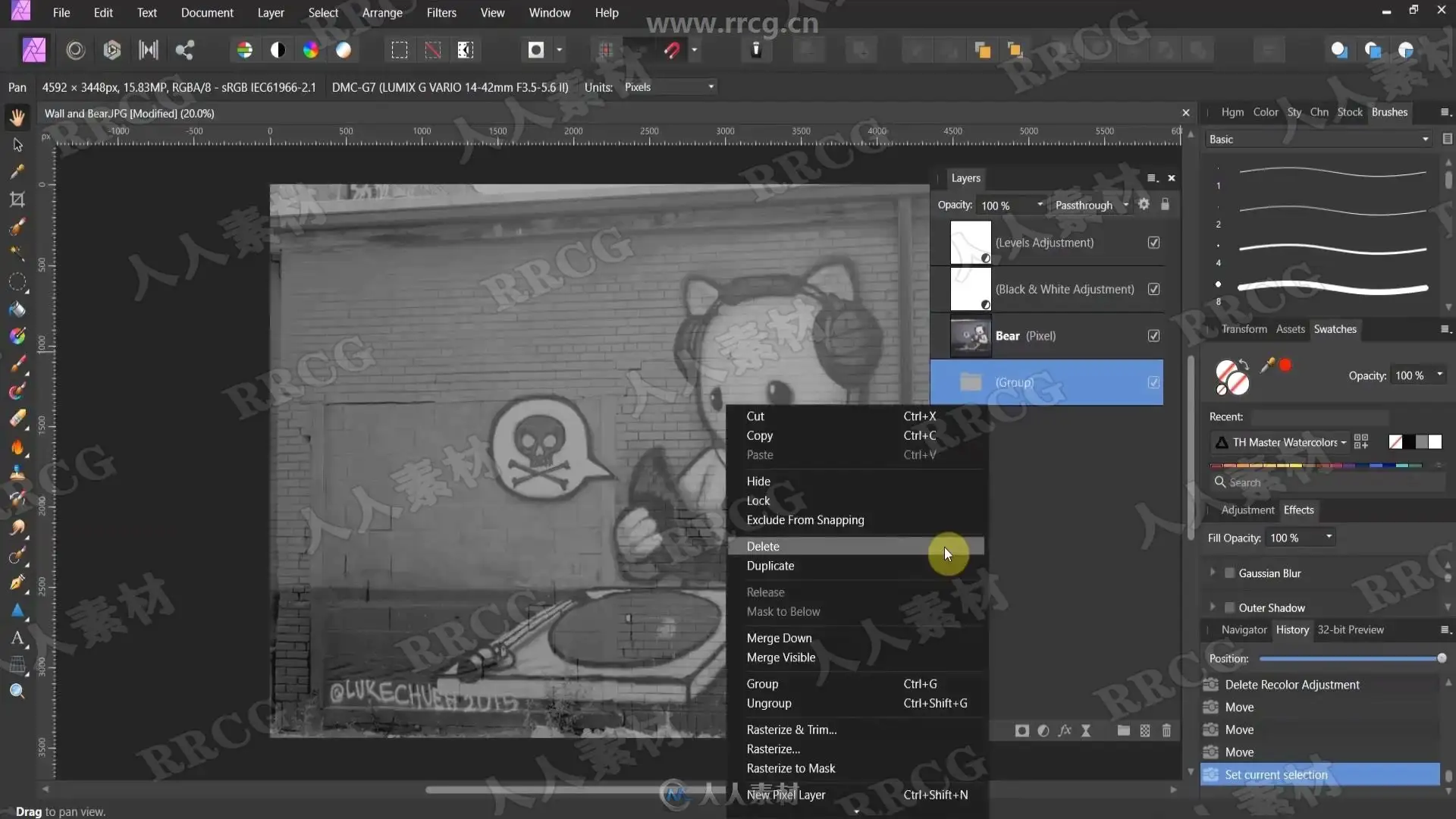Select the View (hand) tool

[17, 117]
